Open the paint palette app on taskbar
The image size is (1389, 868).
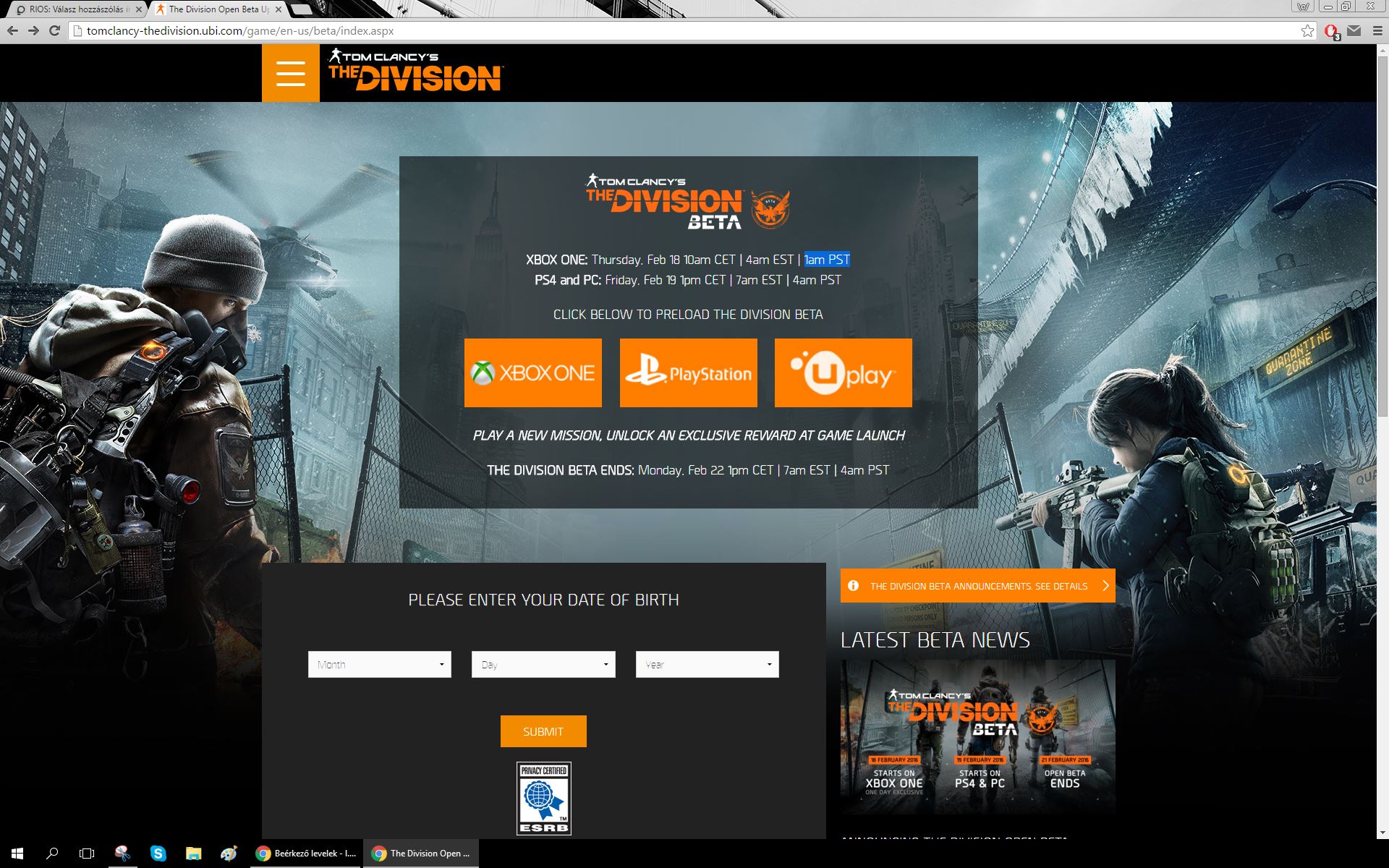coord(229,854)
